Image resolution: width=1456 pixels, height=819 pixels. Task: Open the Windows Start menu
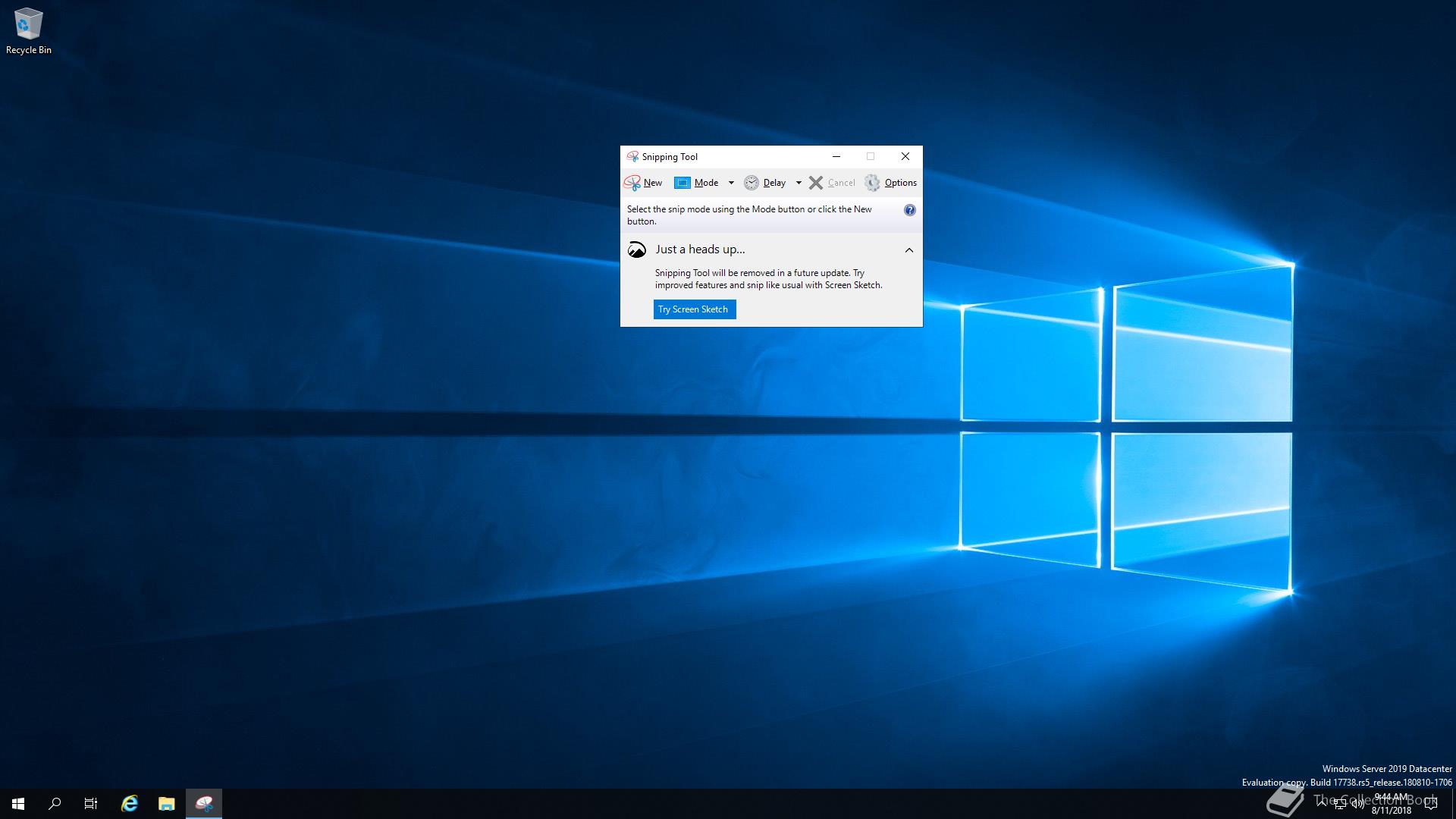(18, 804)
